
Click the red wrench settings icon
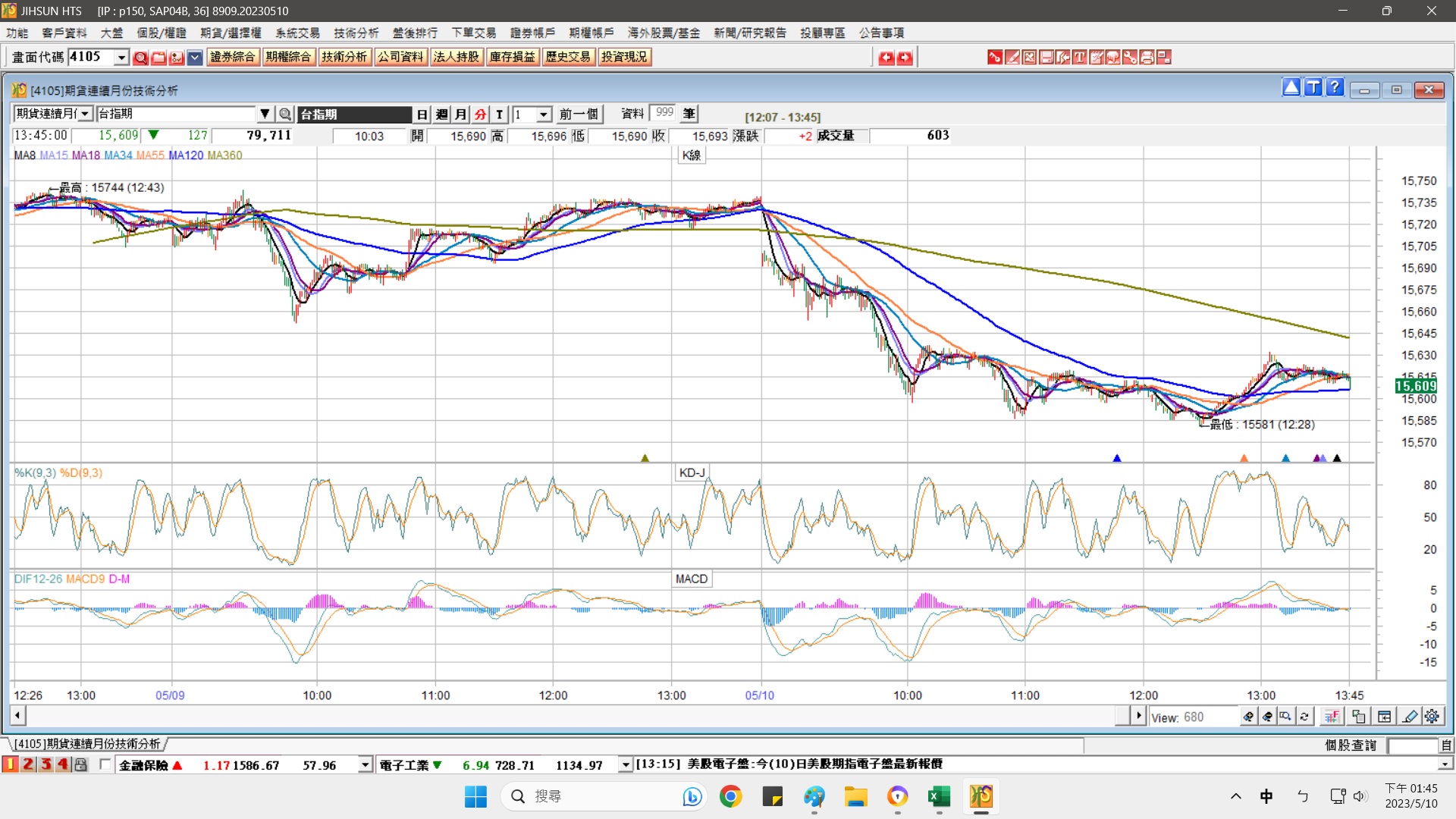pyautogui.click(x=1130, y=57)
